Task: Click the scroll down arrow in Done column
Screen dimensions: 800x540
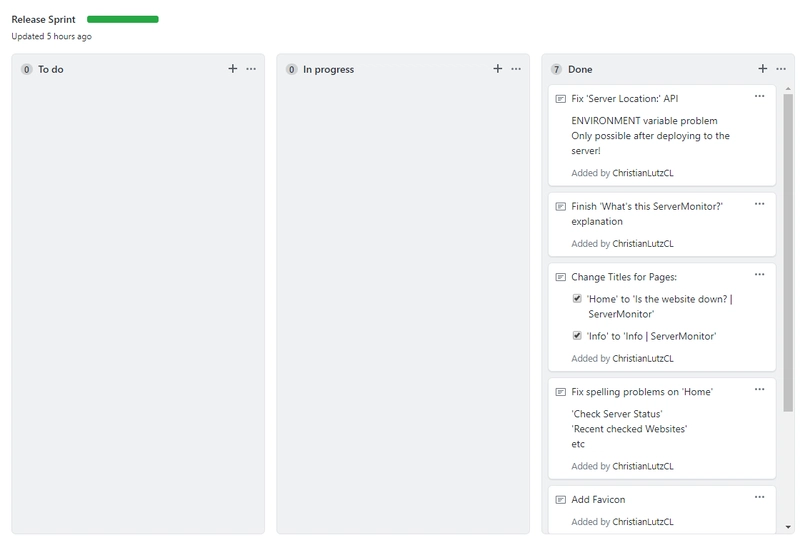Action: pyautogui.click(x=788, y=526)
